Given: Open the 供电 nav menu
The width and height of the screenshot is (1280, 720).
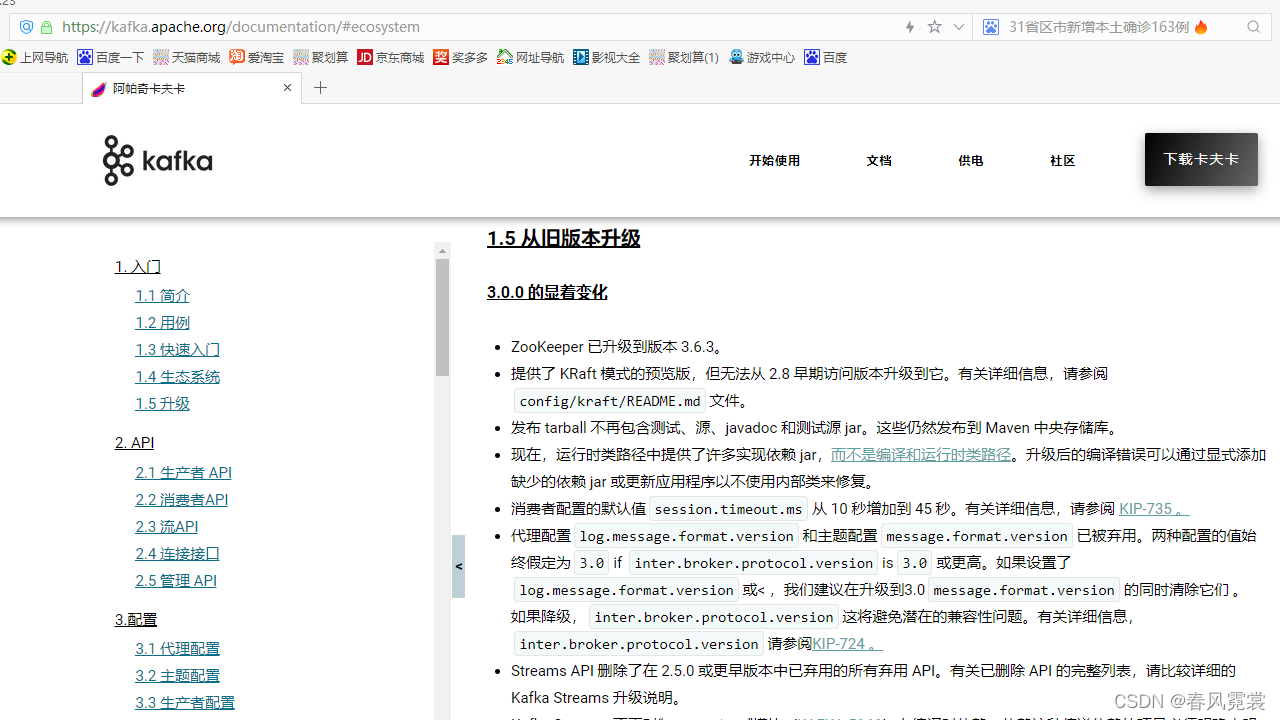Looking at the screenshot, I should click(971, 160).
